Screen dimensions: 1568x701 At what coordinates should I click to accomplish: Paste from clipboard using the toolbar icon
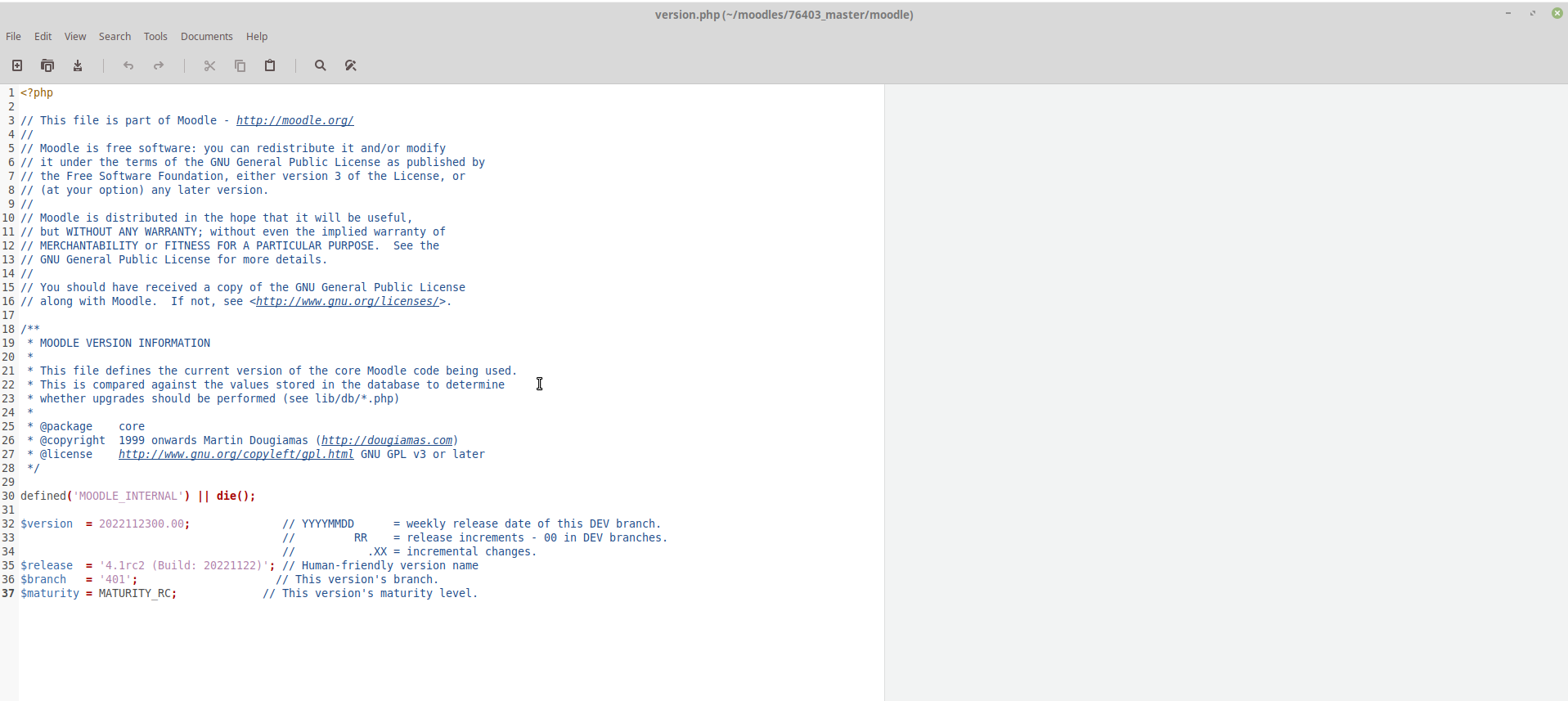(270, 65)
